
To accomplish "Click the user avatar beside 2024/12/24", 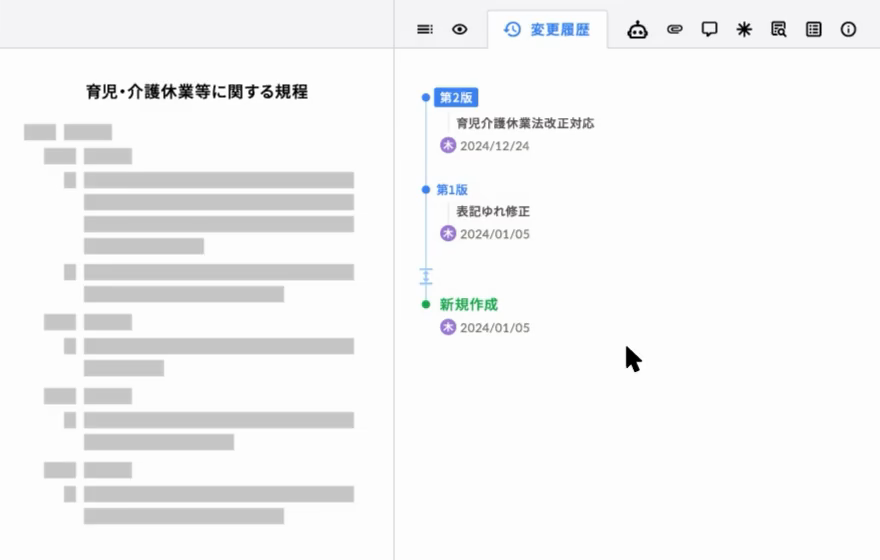I will point(448,145).
